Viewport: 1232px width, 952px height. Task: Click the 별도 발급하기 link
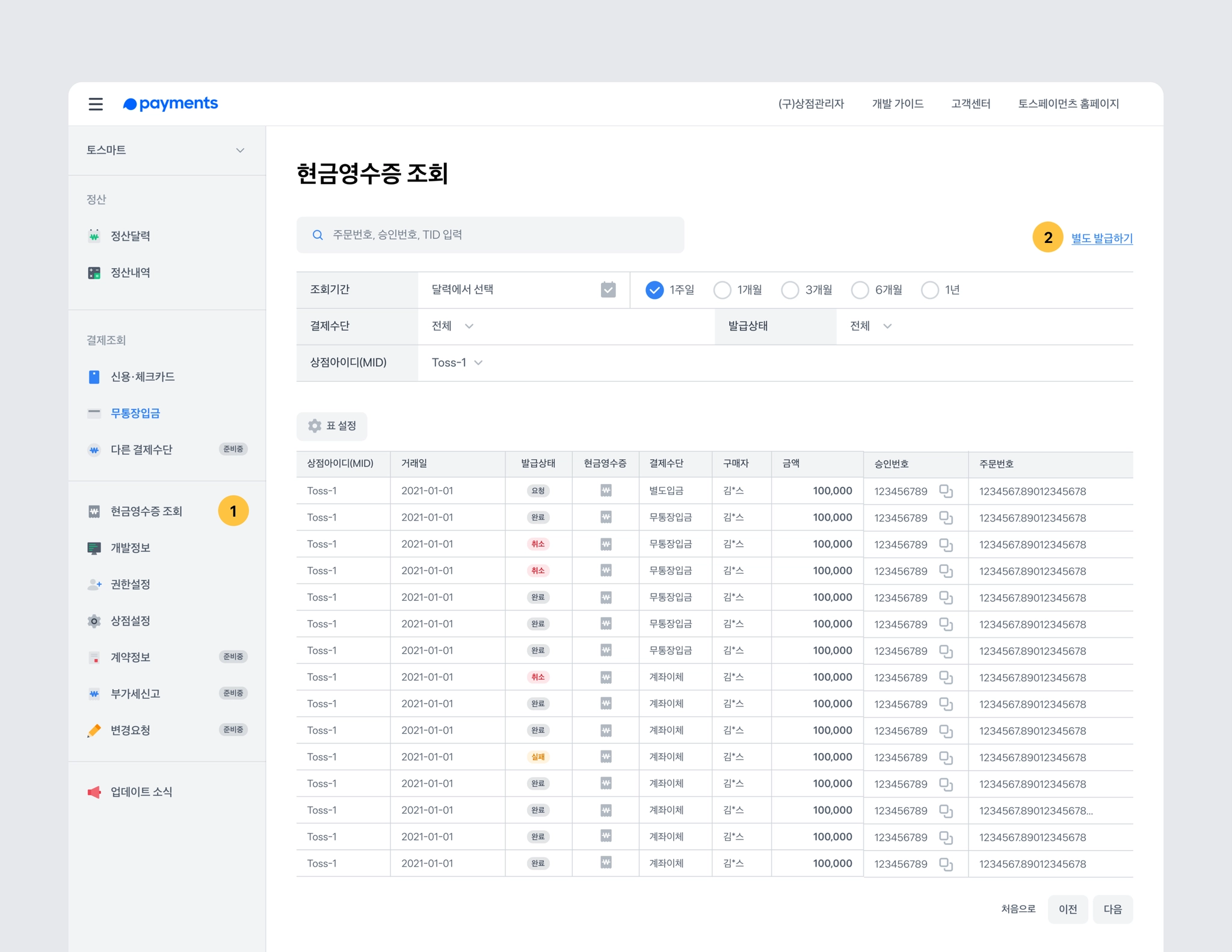tap(1101, 238)
